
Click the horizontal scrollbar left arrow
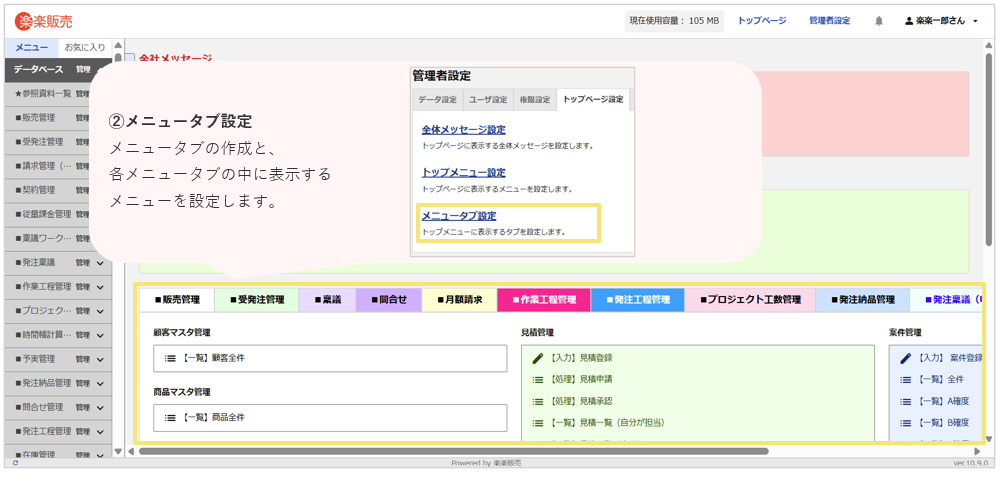tap(131, 451)
